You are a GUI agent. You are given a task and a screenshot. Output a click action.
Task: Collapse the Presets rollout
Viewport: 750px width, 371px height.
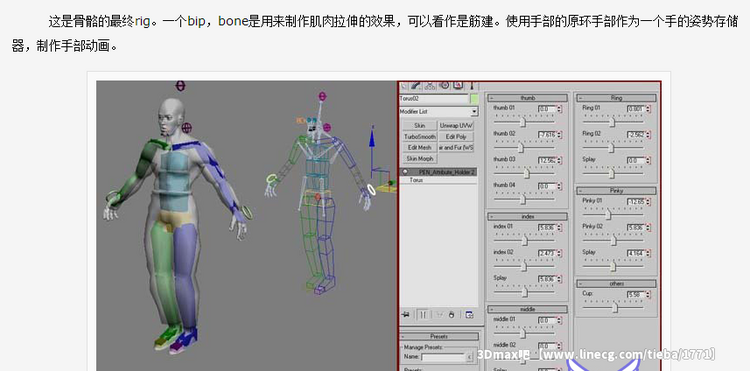coord(439,336)
